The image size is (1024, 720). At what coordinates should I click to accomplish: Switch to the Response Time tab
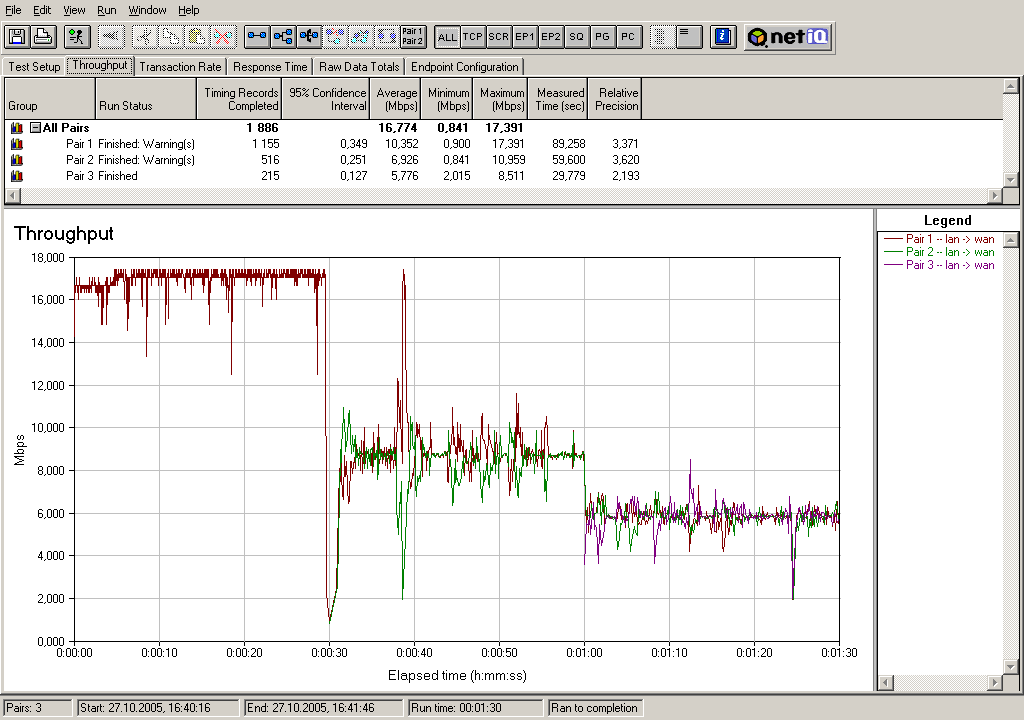[x=270, y=67]
